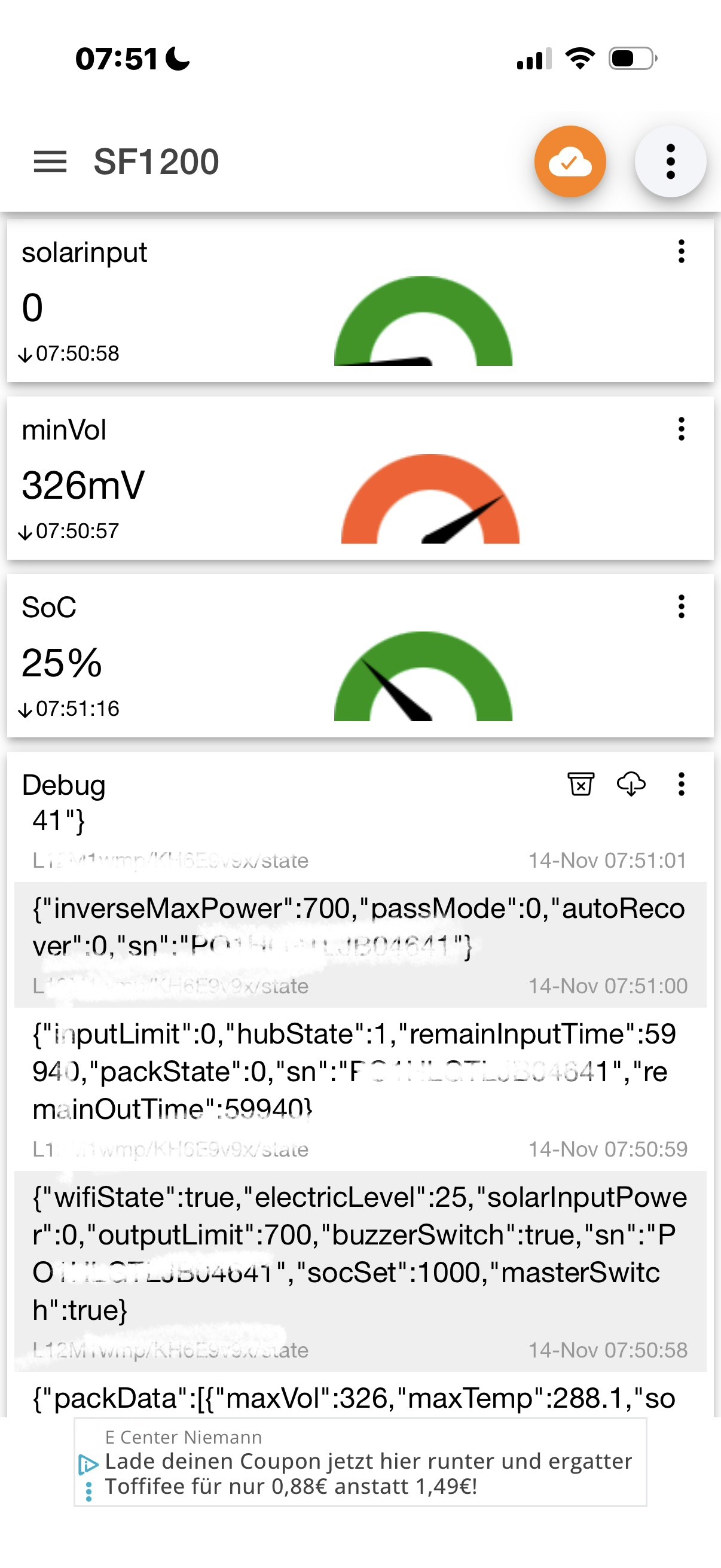Tap the packData maxVol debug message
This screenshot has width=721, height=1568.
353,1398
